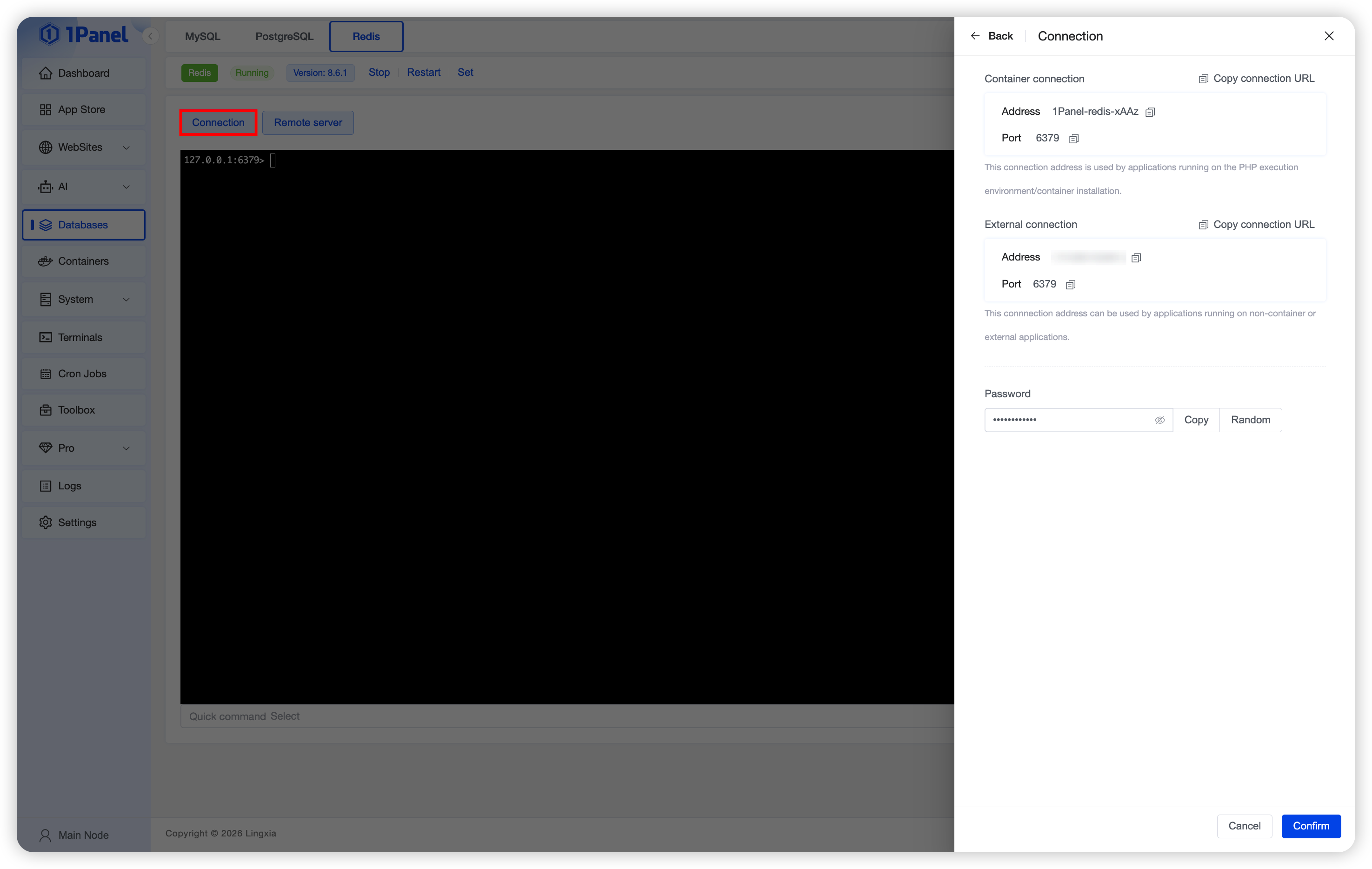1372x869 pixels.
Task: Copy the container connection URL
Action: [1256, 79]
